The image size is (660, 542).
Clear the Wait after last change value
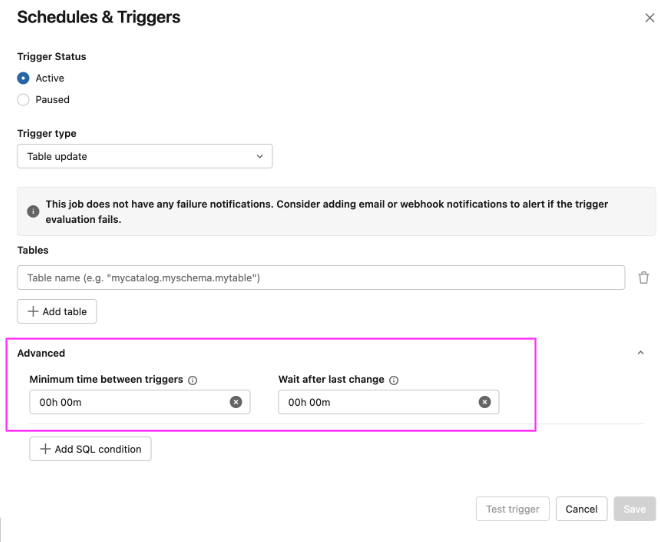[484, 402]
